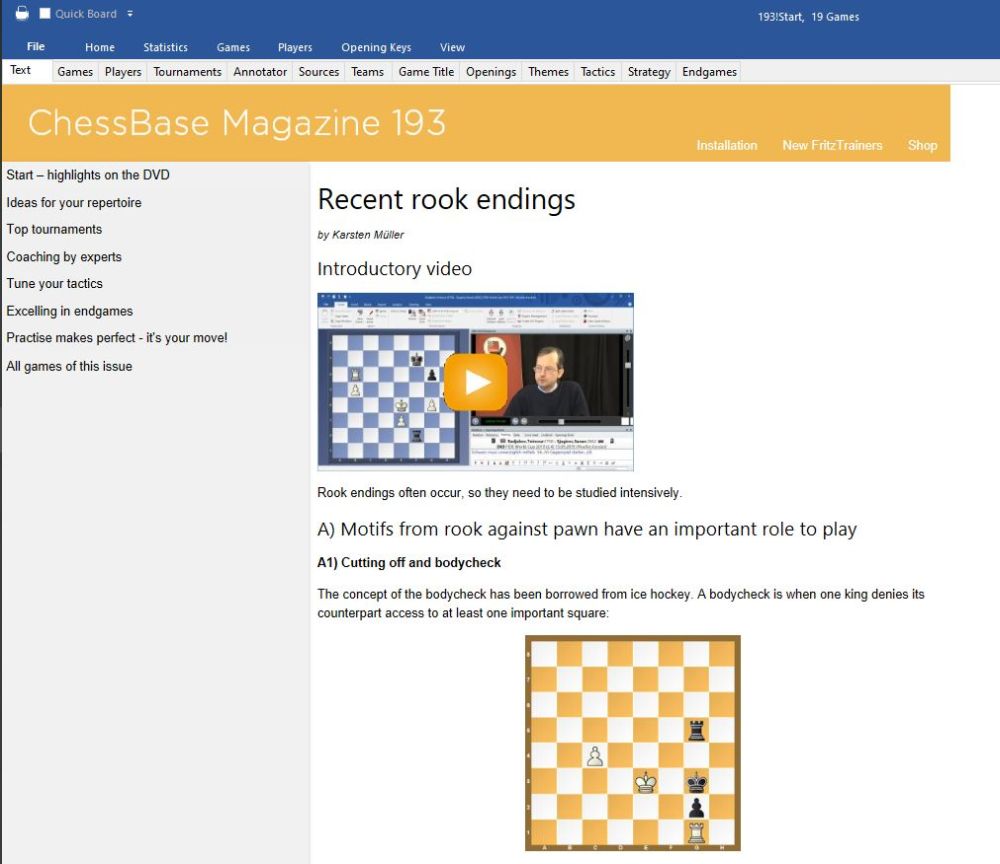The width and height of the screenshot is (1000, 864).
Task: Click the black pawn on g2 in diagram
Action: click(x=696, y=807)
